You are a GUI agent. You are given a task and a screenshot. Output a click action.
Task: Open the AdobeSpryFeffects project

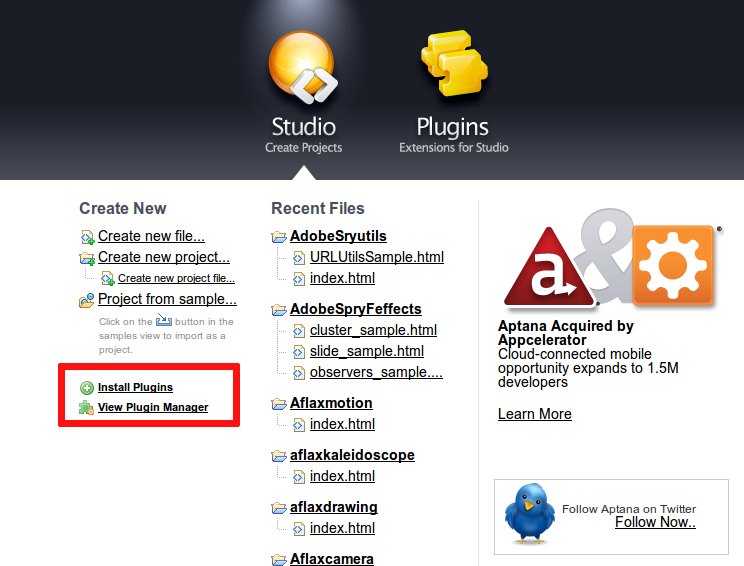pyautogui.click(x=355, y=309)
